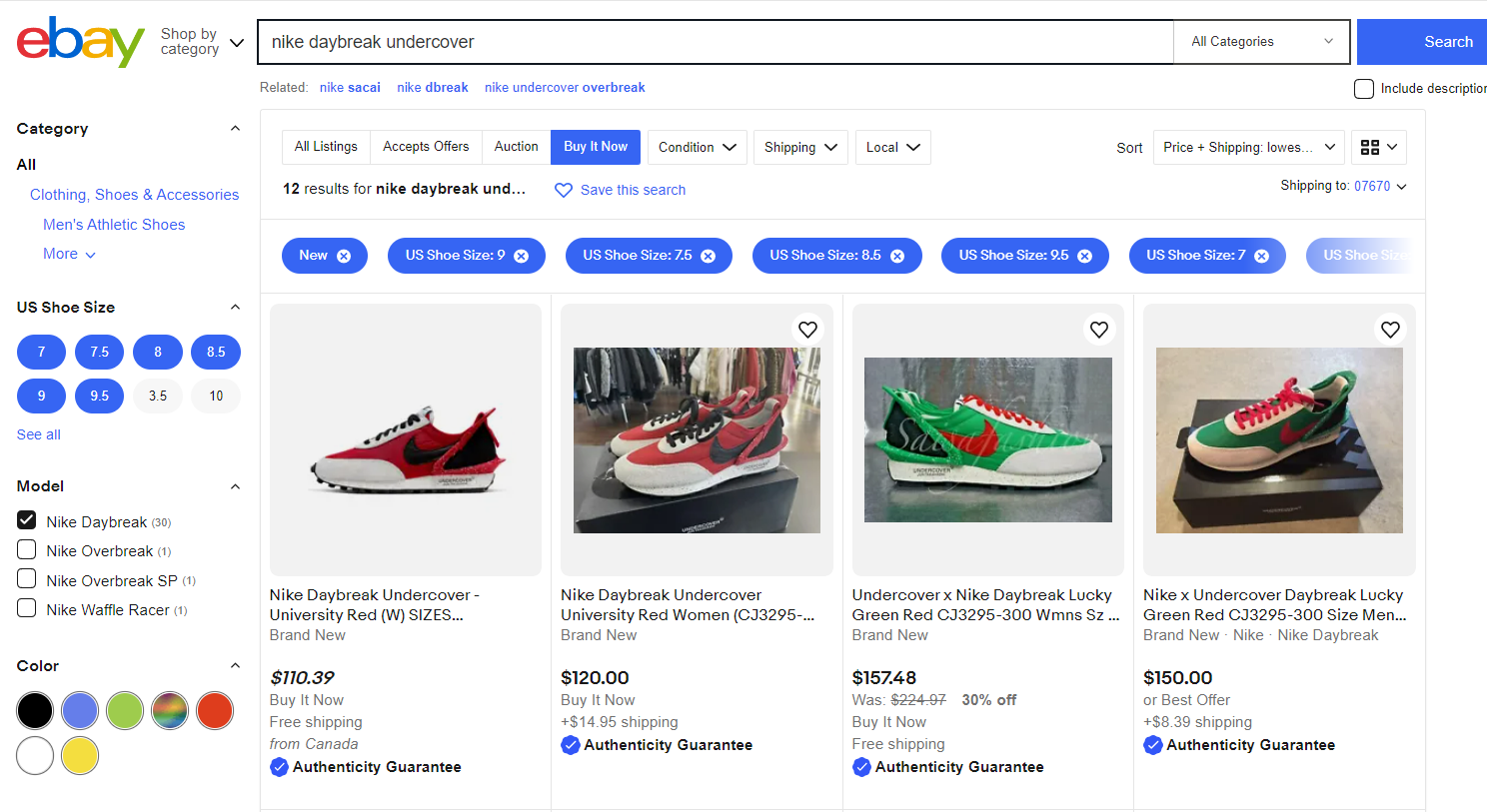Filter by the multicolor swatch

click(x=170, y=710)
